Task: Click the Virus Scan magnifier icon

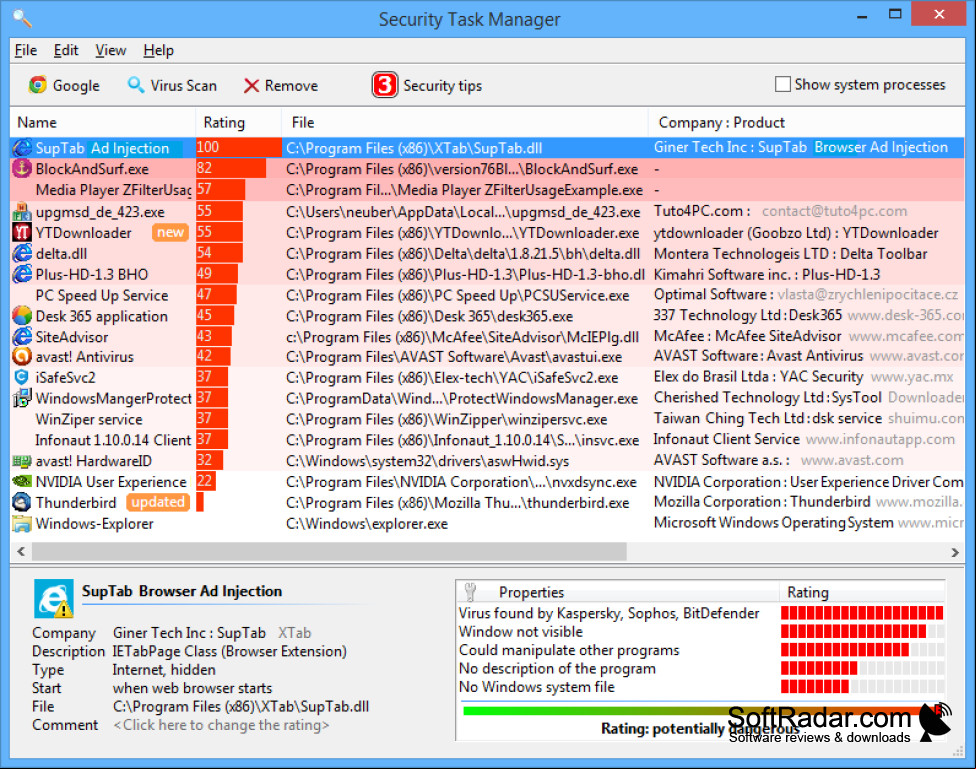Action: (135, 85)
